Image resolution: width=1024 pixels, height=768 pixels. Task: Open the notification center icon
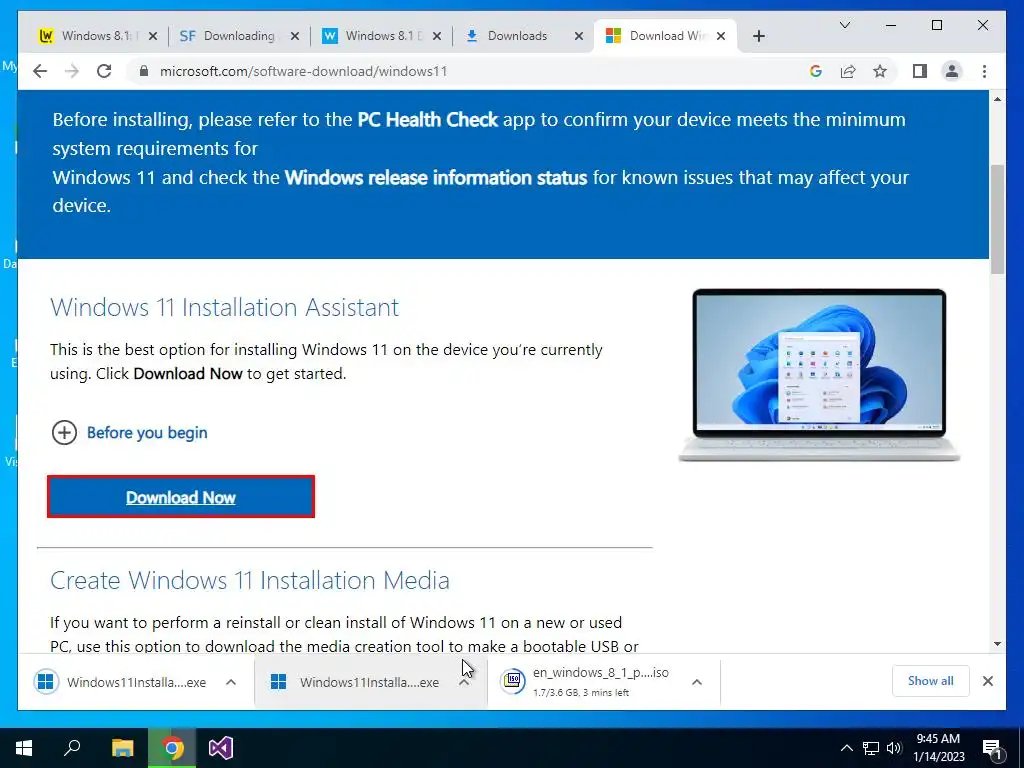coord(991,749)
